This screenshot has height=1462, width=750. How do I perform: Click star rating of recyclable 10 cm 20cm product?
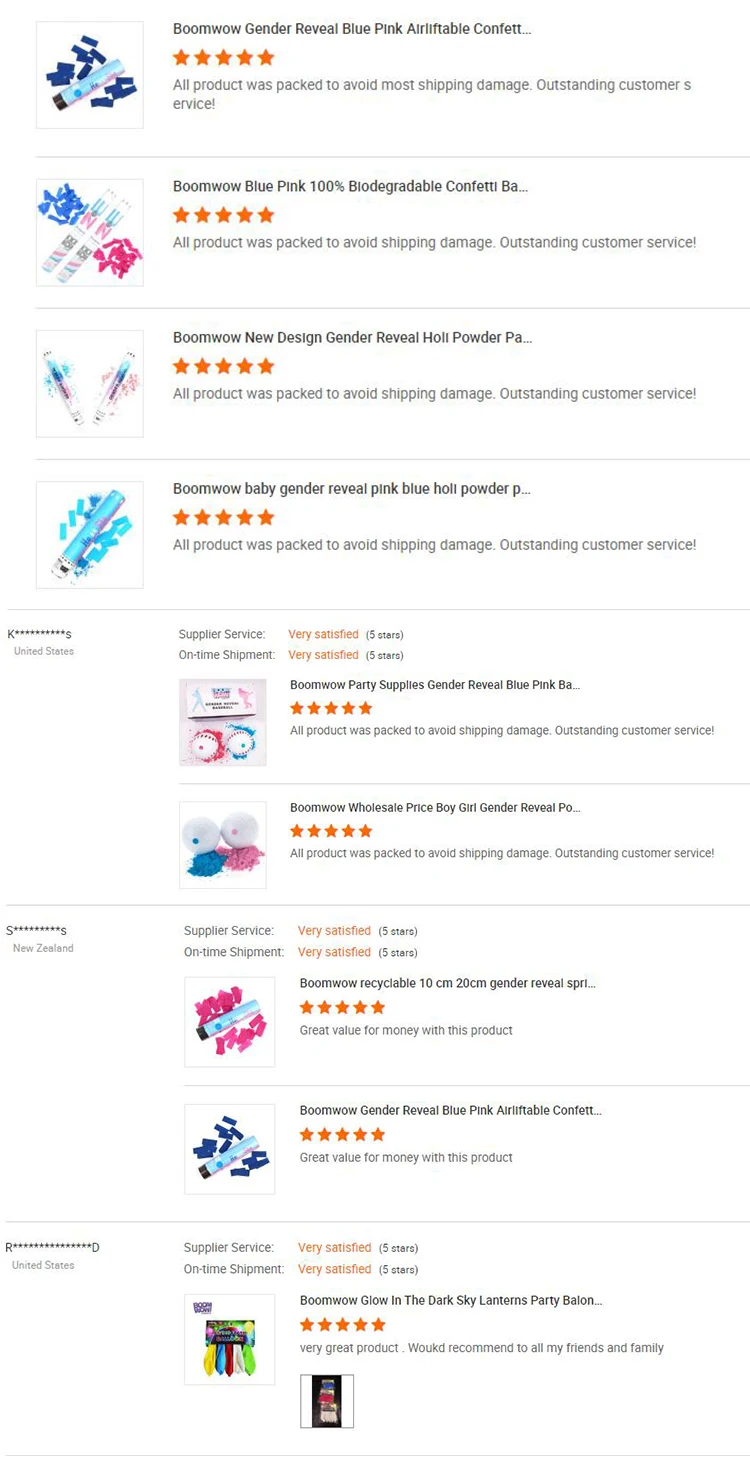pos(342,1007)
